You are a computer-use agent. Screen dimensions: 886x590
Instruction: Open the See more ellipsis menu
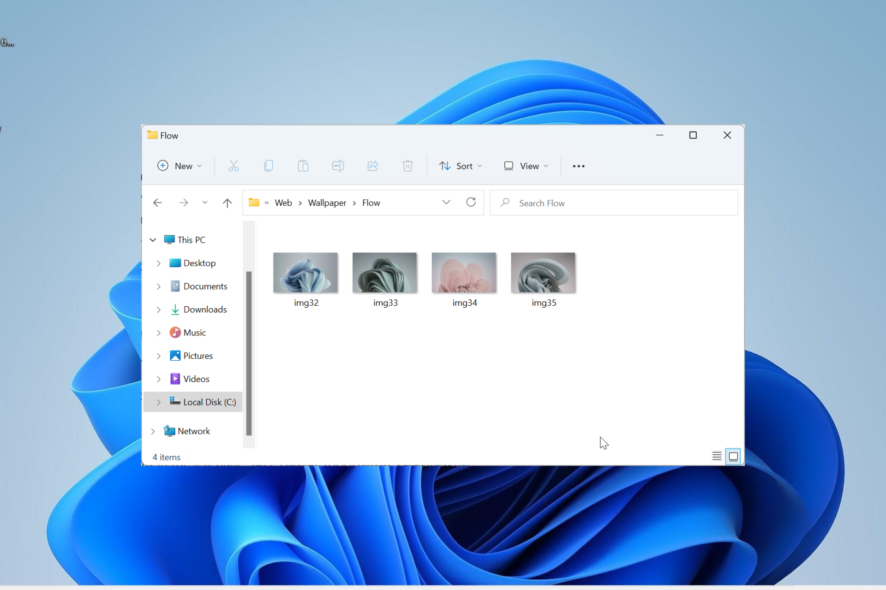point(579,166)
